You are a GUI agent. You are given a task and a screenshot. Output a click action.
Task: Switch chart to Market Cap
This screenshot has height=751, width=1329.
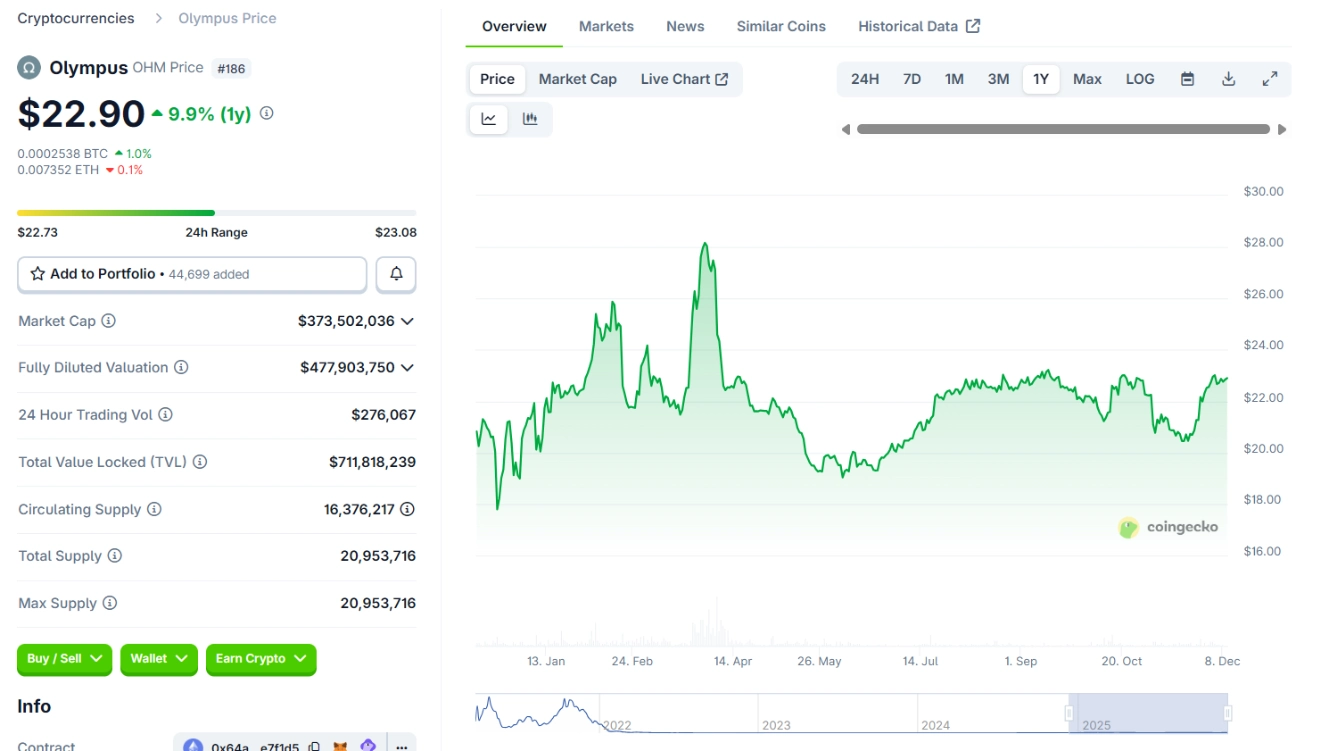click(x=577, y=79)
